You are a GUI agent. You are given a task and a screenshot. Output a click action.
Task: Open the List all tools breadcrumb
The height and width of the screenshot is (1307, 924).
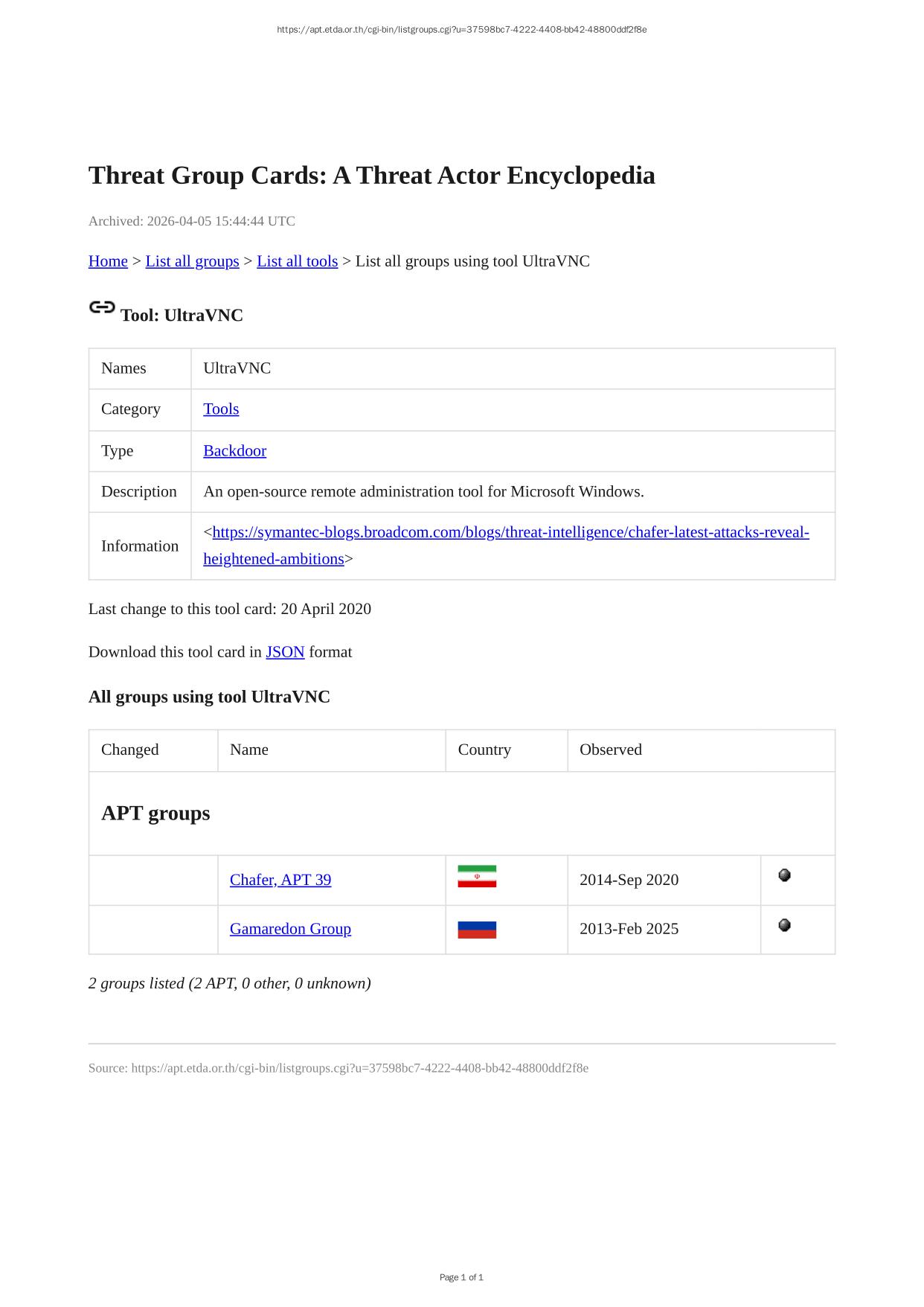(x=297, y=261)
